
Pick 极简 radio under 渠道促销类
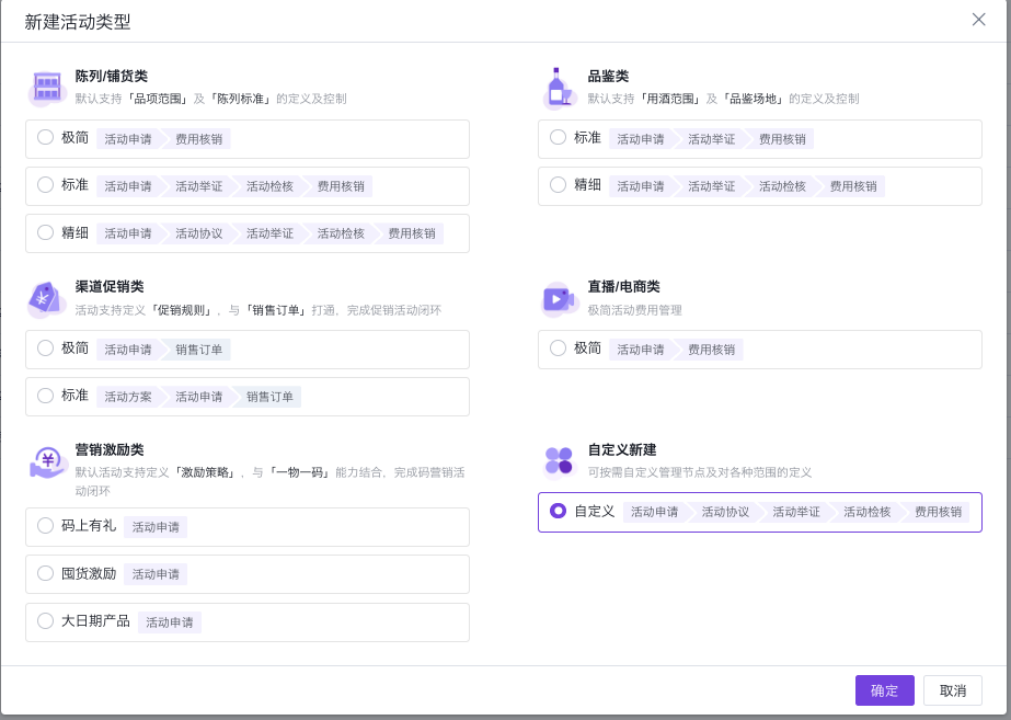(x=45, y=348)
